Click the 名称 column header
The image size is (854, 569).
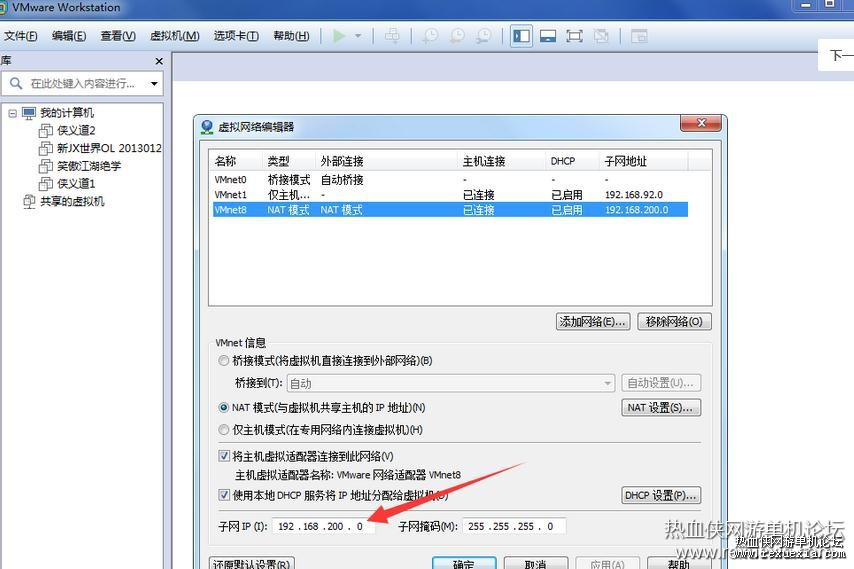point(236,161)
